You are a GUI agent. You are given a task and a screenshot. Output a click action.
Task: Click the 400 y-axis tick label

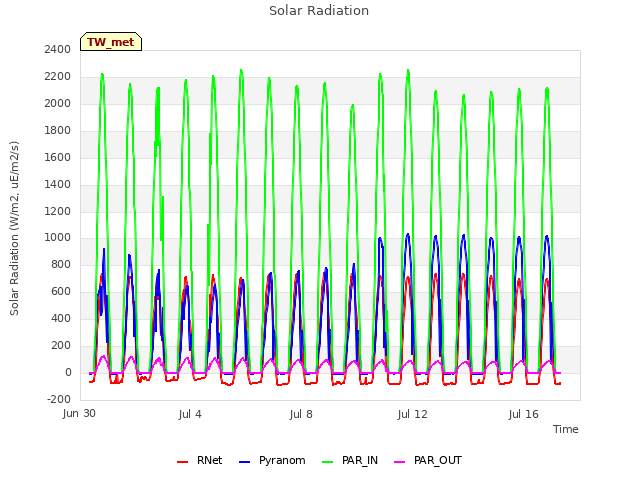(61, 319)
